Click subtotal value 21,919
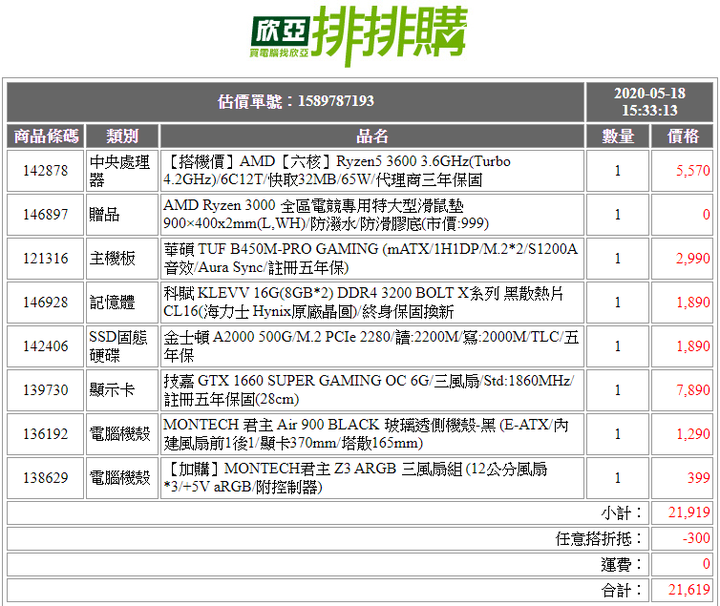This screenshot has height=606, width=720. pyautogui.click(x=689, y=513)
